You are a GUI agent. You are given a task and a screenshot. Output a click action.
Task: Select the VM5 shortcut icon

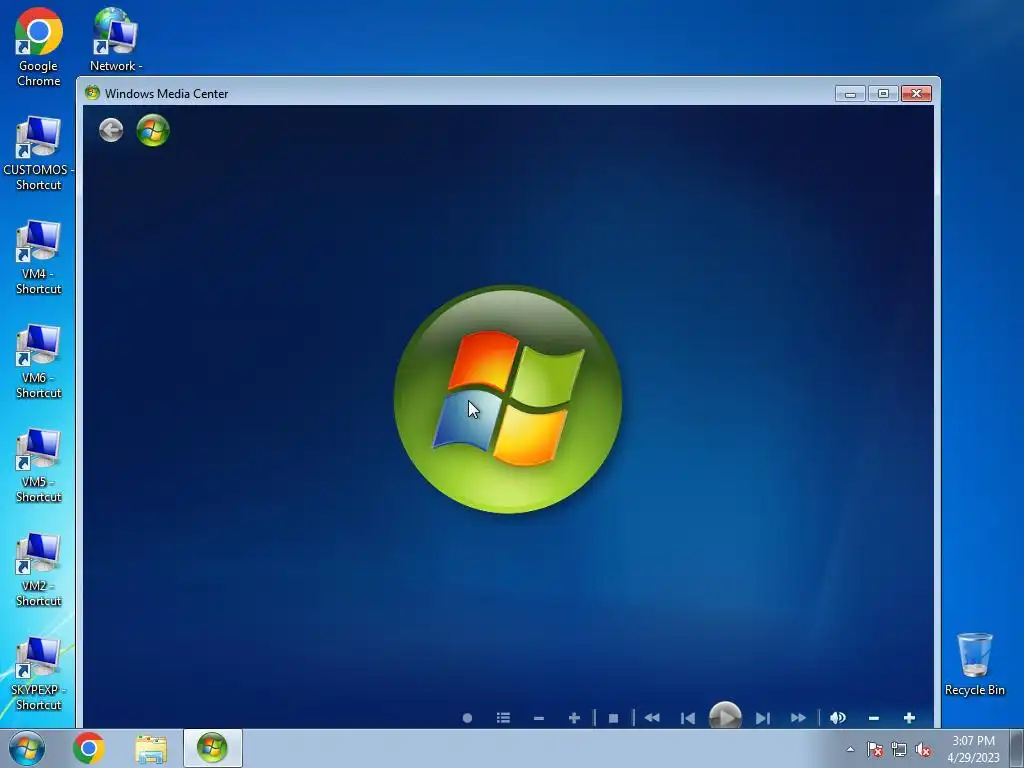click(39, 465)
